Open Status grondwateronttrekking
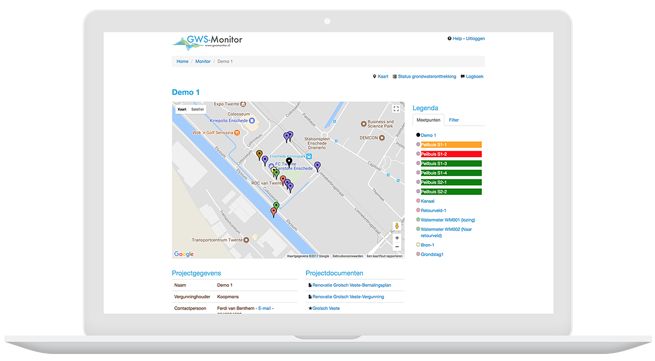The width and height of the screenshot is (655, 361). pyautogui.click(x=424, y=76)
